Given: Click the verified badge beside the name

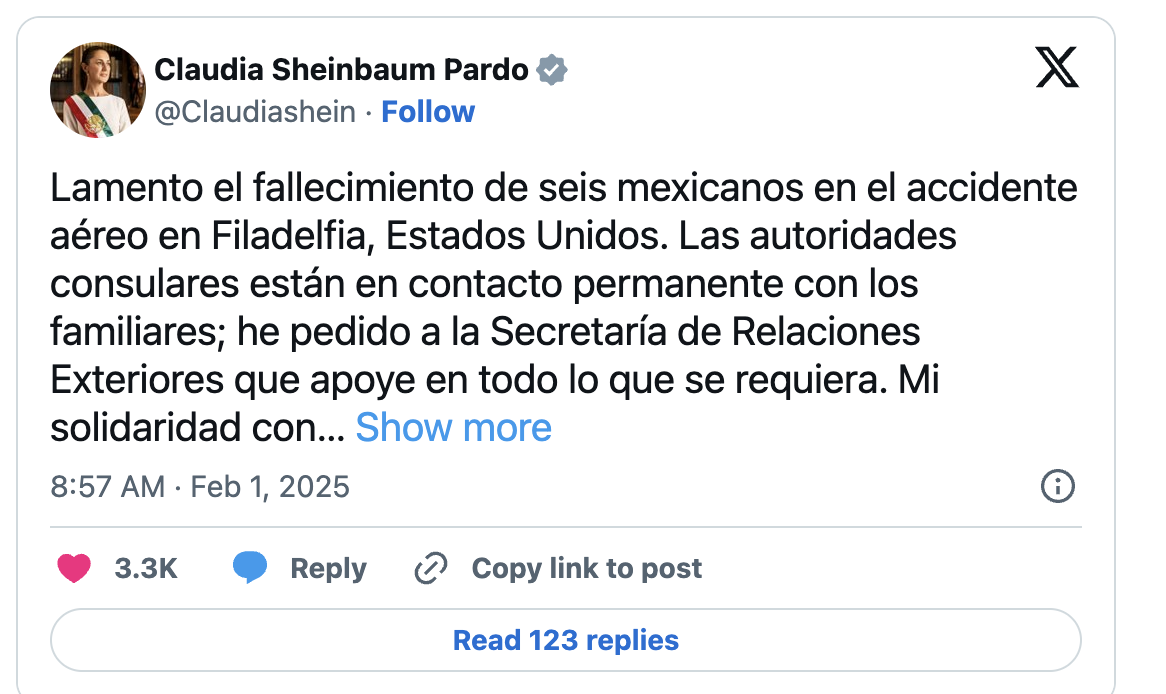Looking at the screenshot, I should point(552,70).
